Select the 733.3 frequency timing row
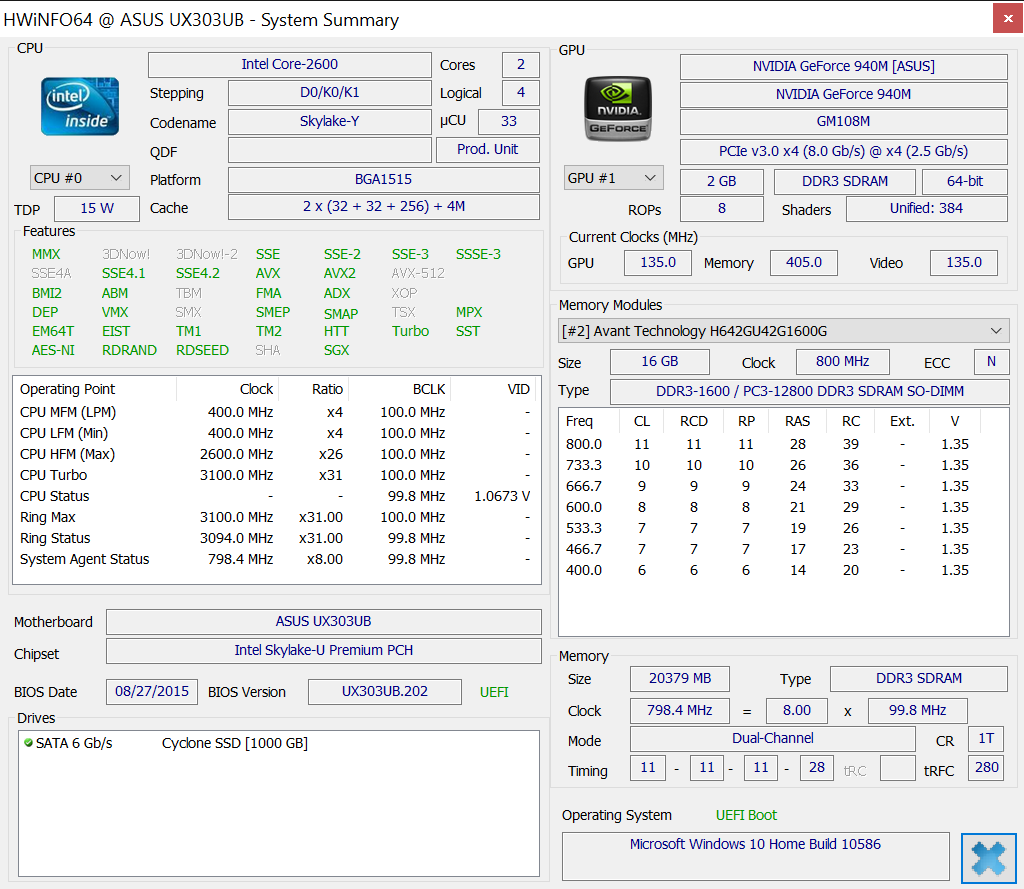 [783, 465]
